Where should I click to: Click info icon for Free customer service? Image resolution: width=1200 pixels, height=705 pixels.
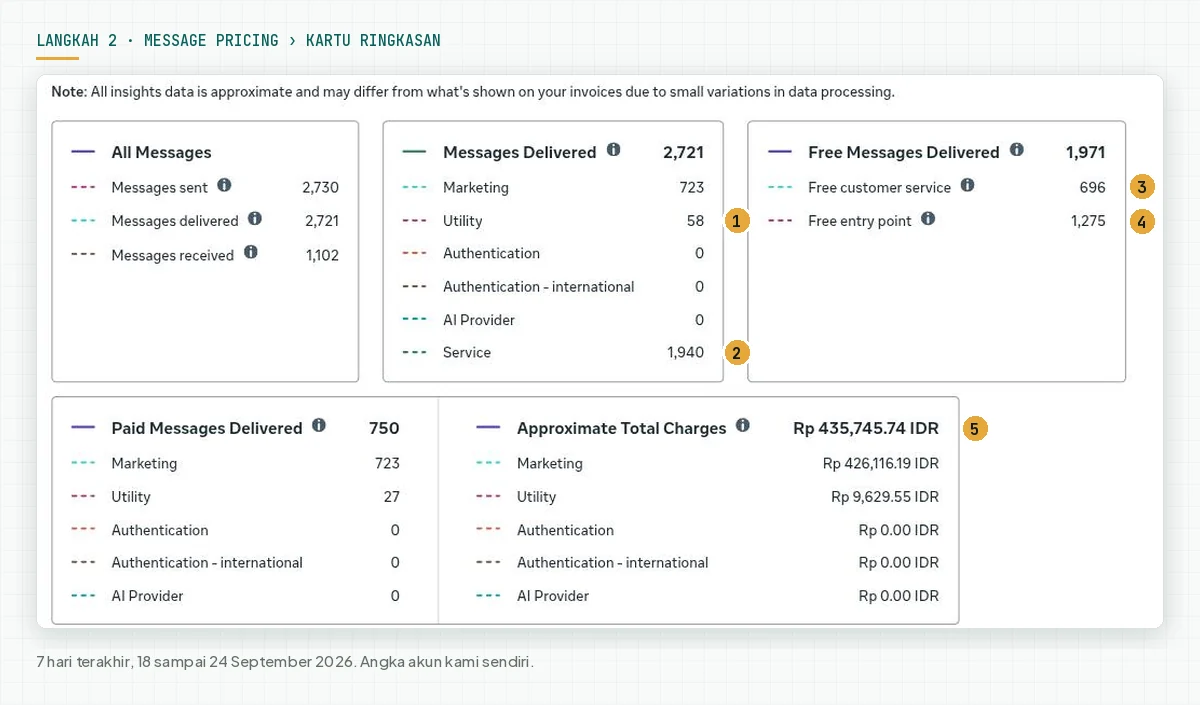(x=967, y=185)
